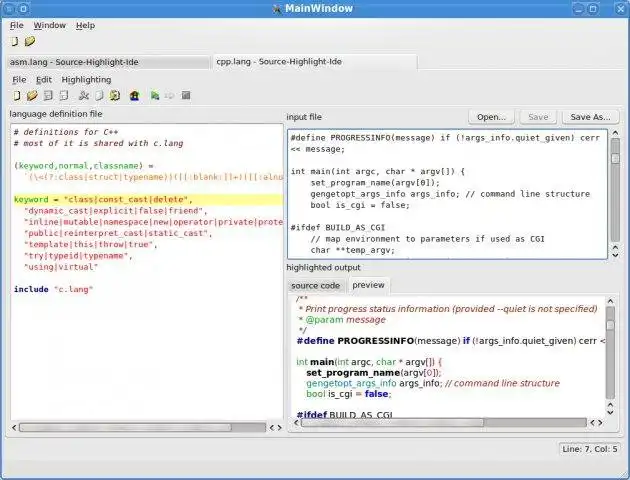Click the greyed-out step icon in toolbar

click(x=170, y=96)
